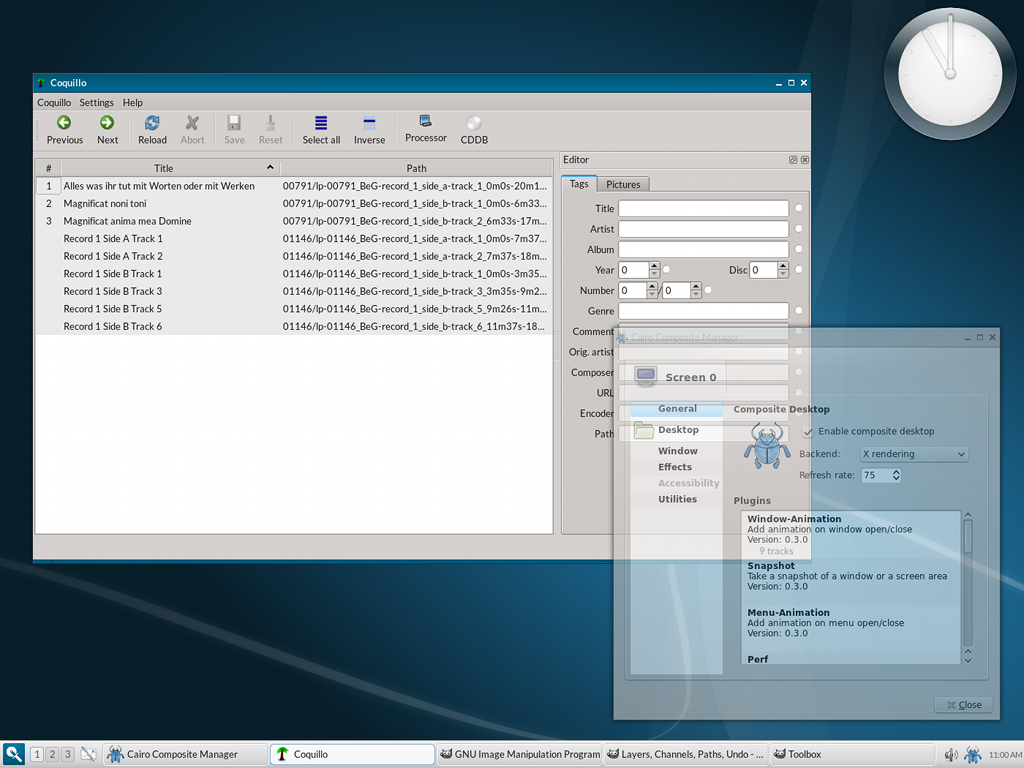Select row 'Record 1 Side B Track 6'
This screenshot has width=1024, height=768.
click(x=294, y=326)
